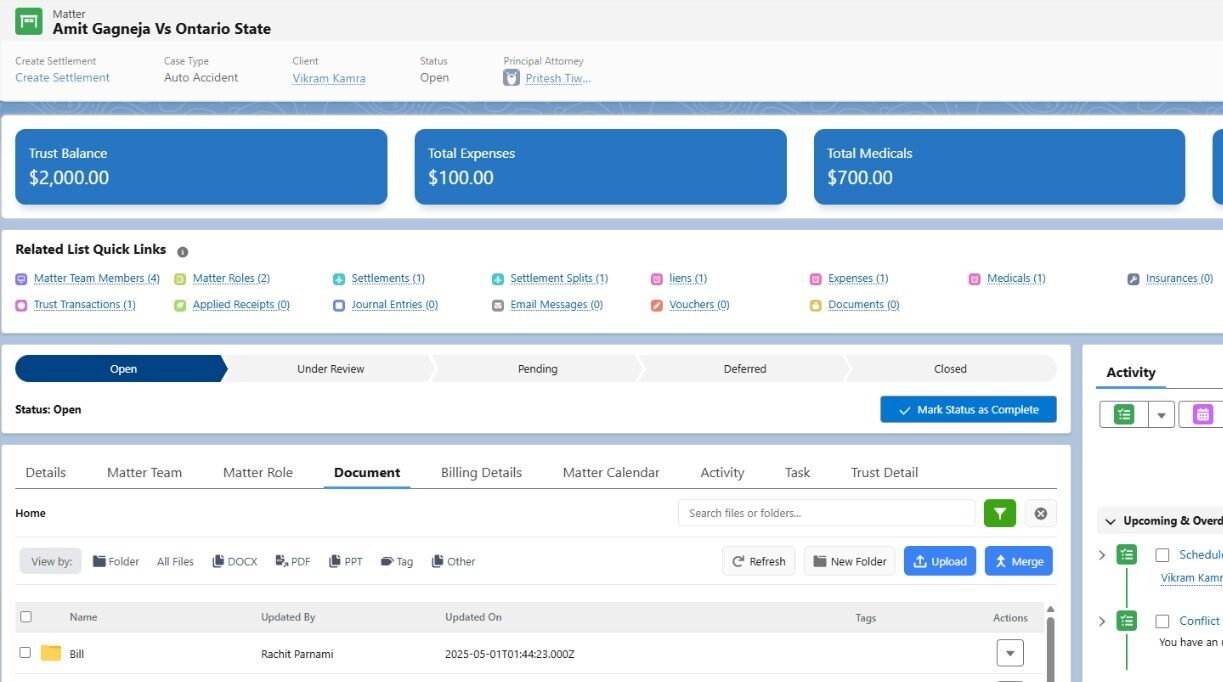Open the record's Activity tab beside Task
This screenshot has height=682, width=1223.
coord(722,472)
